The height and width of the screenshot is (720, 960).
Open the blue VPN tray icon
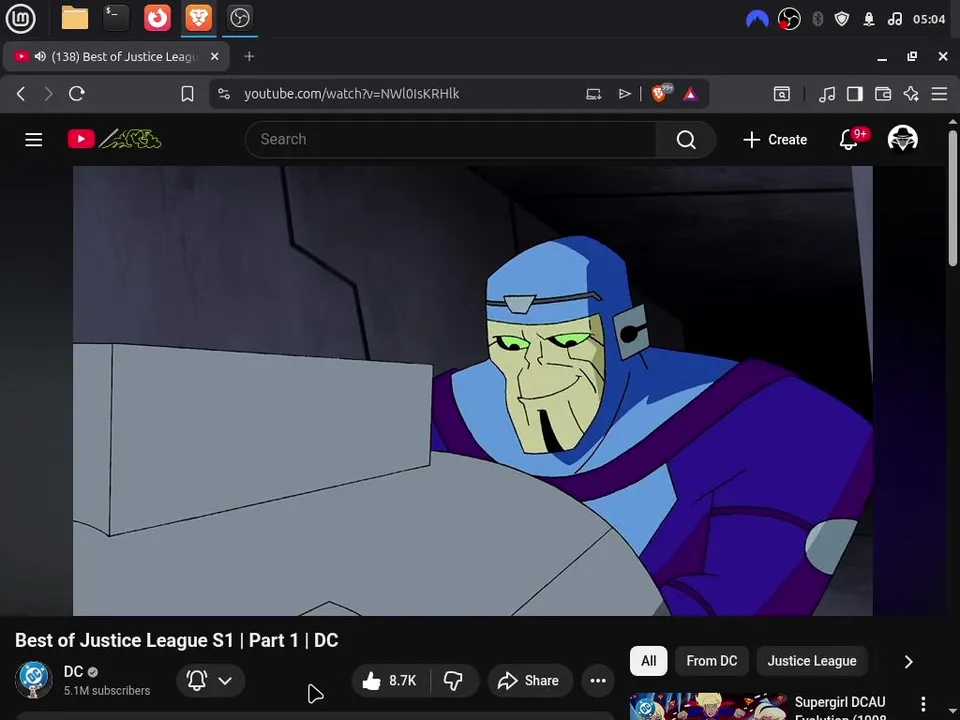(x=757, y=20)
